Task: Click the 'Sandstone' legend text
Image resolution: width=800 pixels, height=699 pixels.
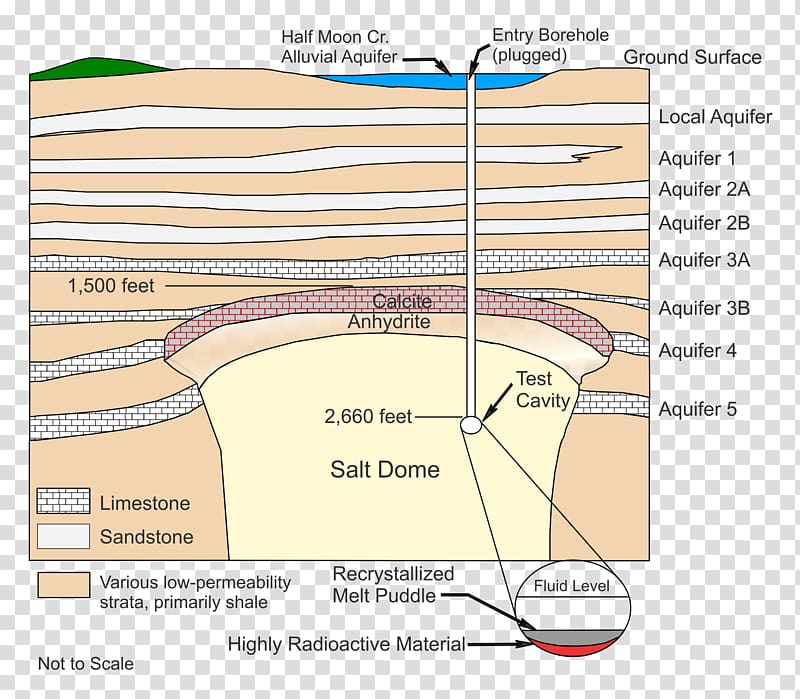Action: tap(146, 537)
